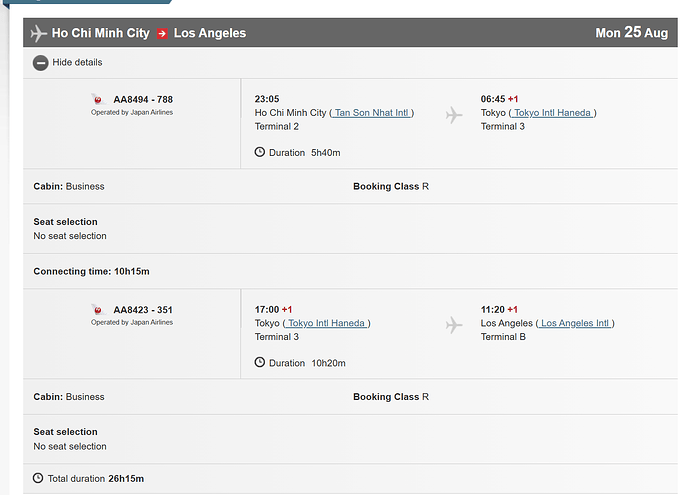
Task: Click Terminal 2 under Ho Chi Minh City
Action: [x=277, y=127]
